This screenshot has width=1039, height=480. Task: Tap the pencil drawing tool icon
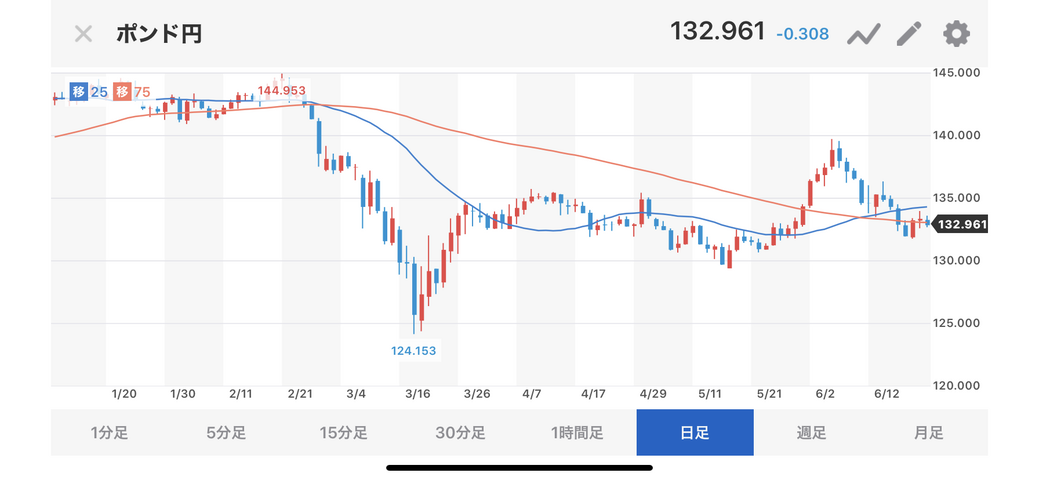tap(909, 34)
